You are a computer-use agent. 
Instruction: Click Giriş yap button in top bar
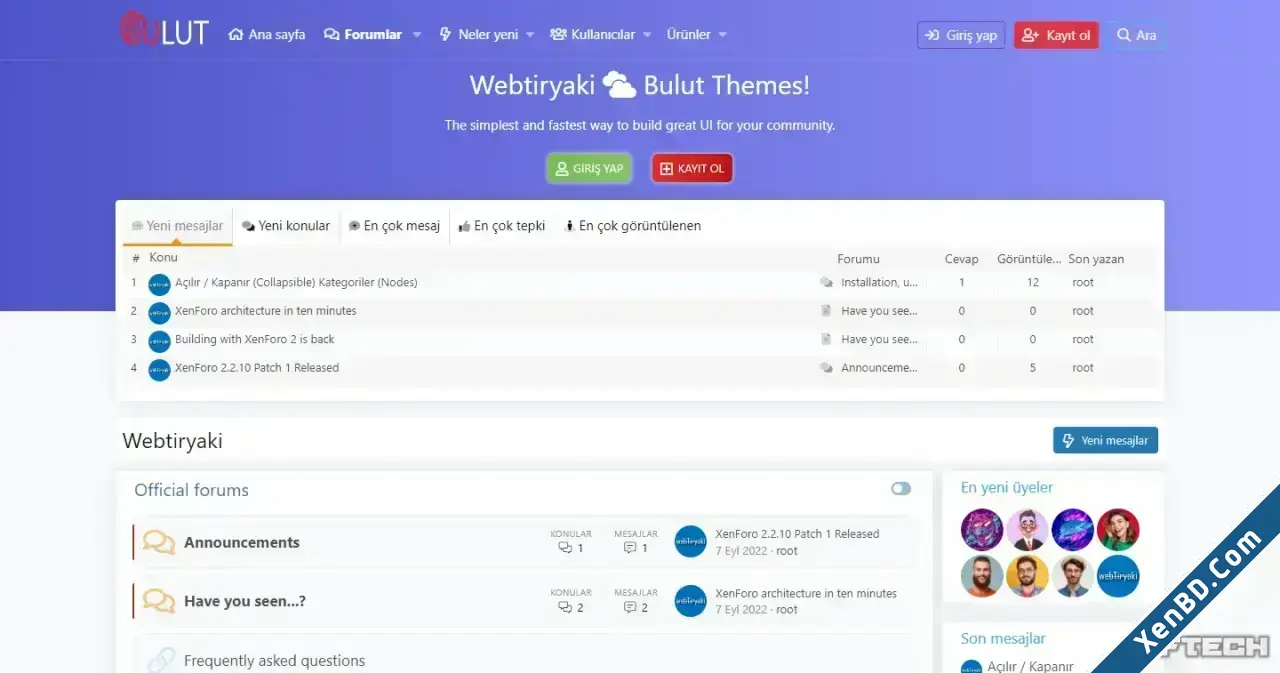click(961, 35)
